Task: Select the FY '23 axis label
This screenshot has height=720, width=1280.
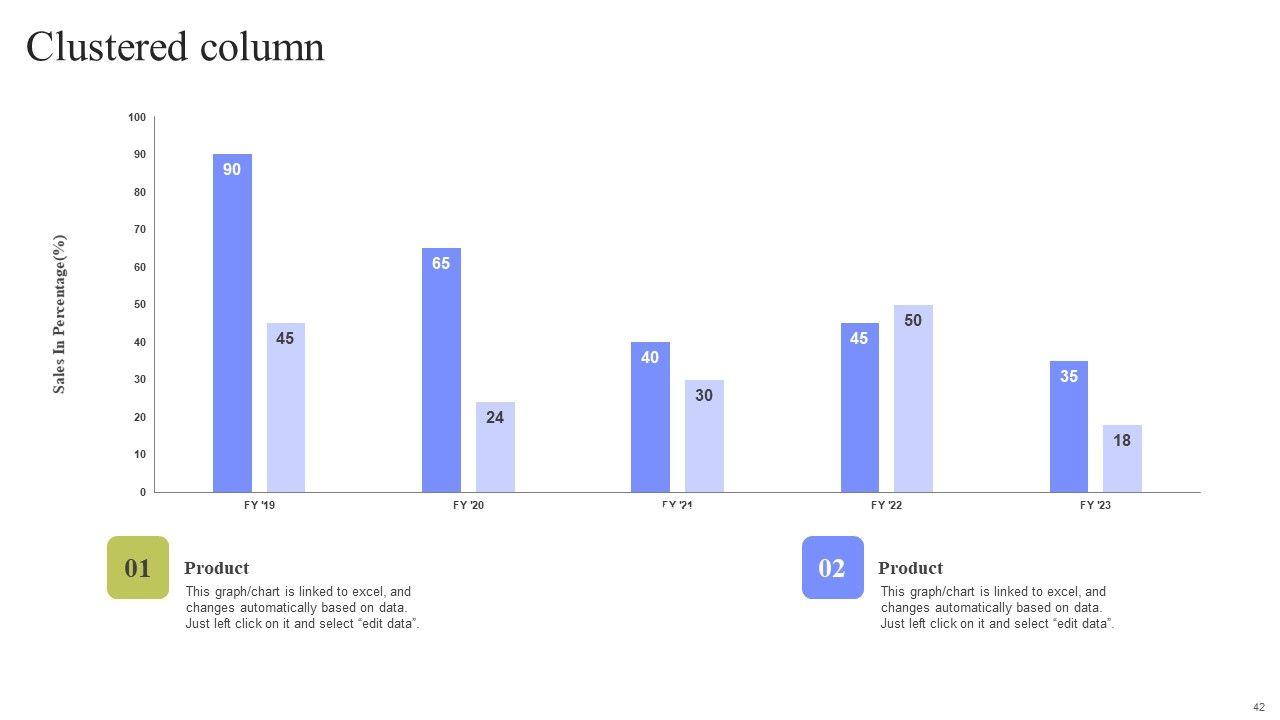Action: point(1095,506)
